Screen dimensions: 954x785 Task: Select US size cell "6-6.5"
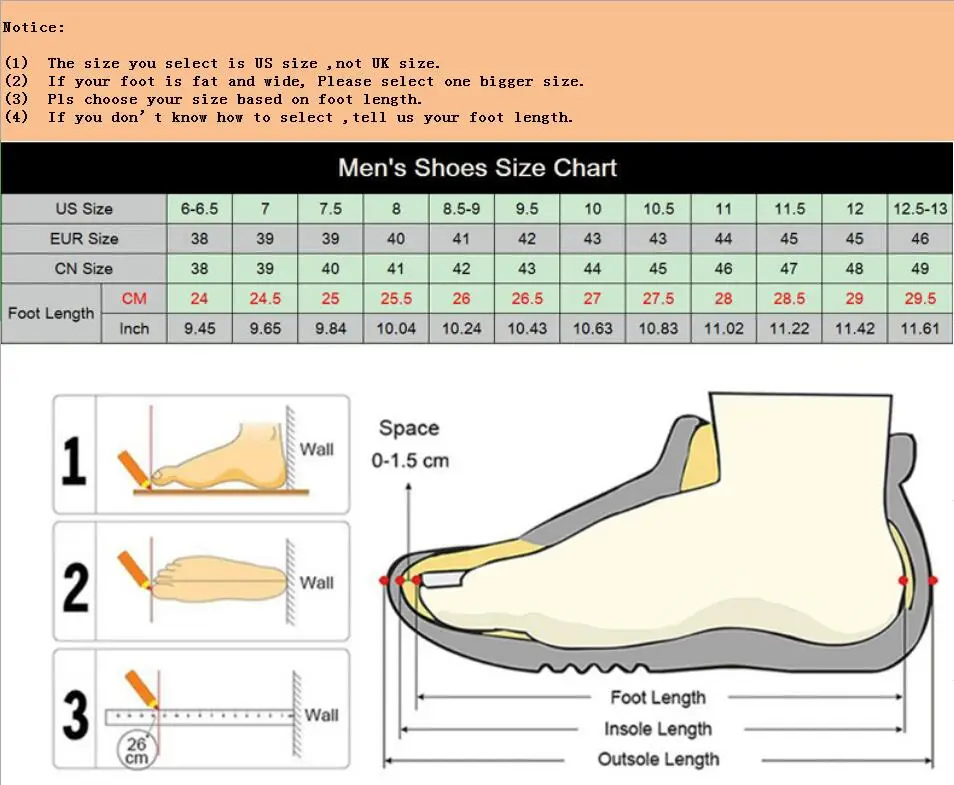pyautogui.click(x=200, y=209)
